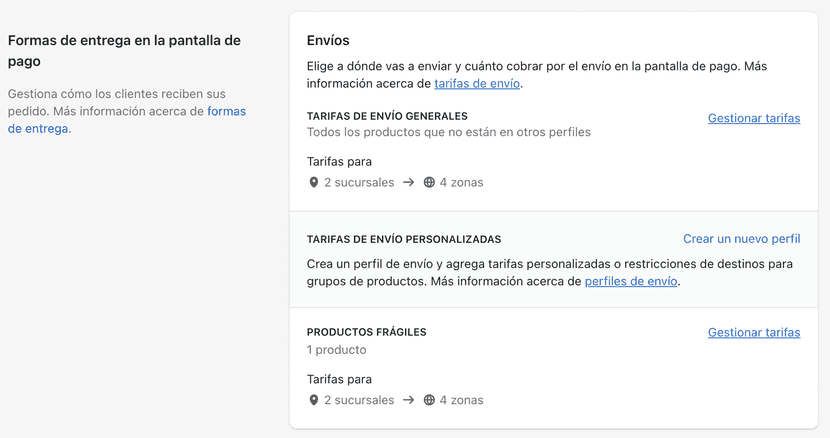Click Crear un nuevo perfil

tap(741, 239)
